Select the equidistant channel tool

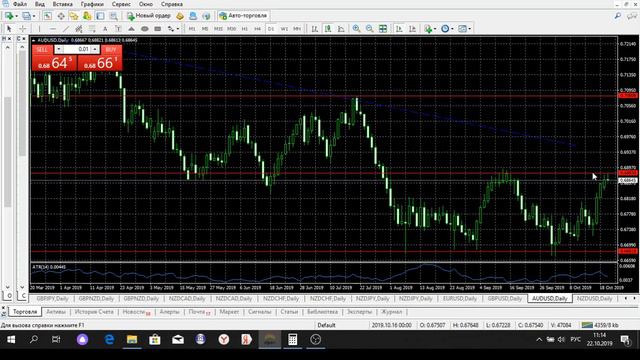pos(79,29)
